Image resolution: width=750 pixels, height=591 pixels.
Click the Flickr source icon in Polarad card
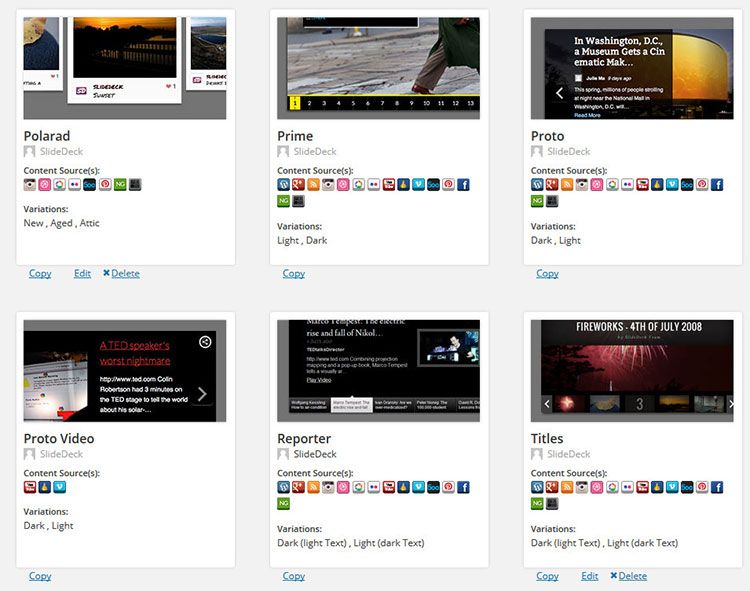(x=75, y=185)
